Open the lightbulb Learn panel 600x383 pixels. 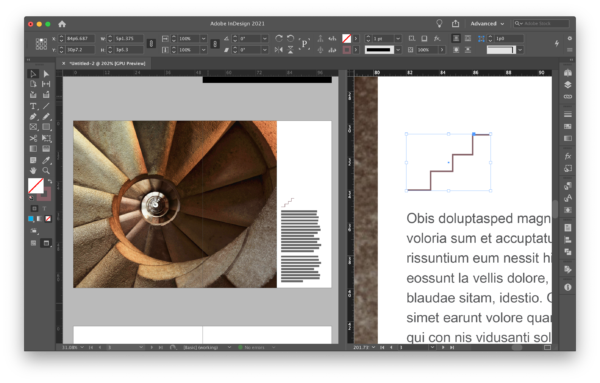click(439, 24)
